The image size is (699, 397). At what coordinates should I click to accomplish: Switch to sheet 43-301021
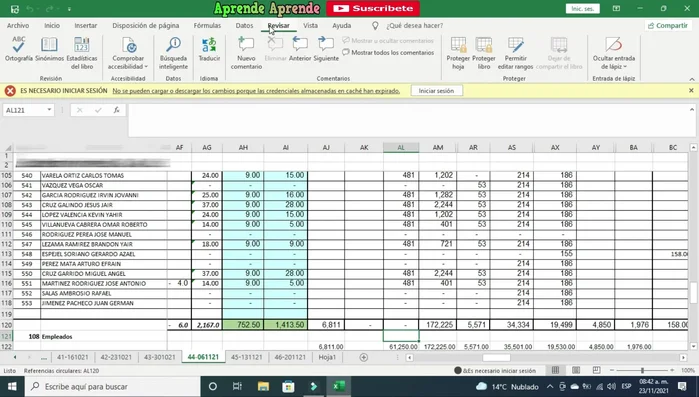click(x=159, y=357)
